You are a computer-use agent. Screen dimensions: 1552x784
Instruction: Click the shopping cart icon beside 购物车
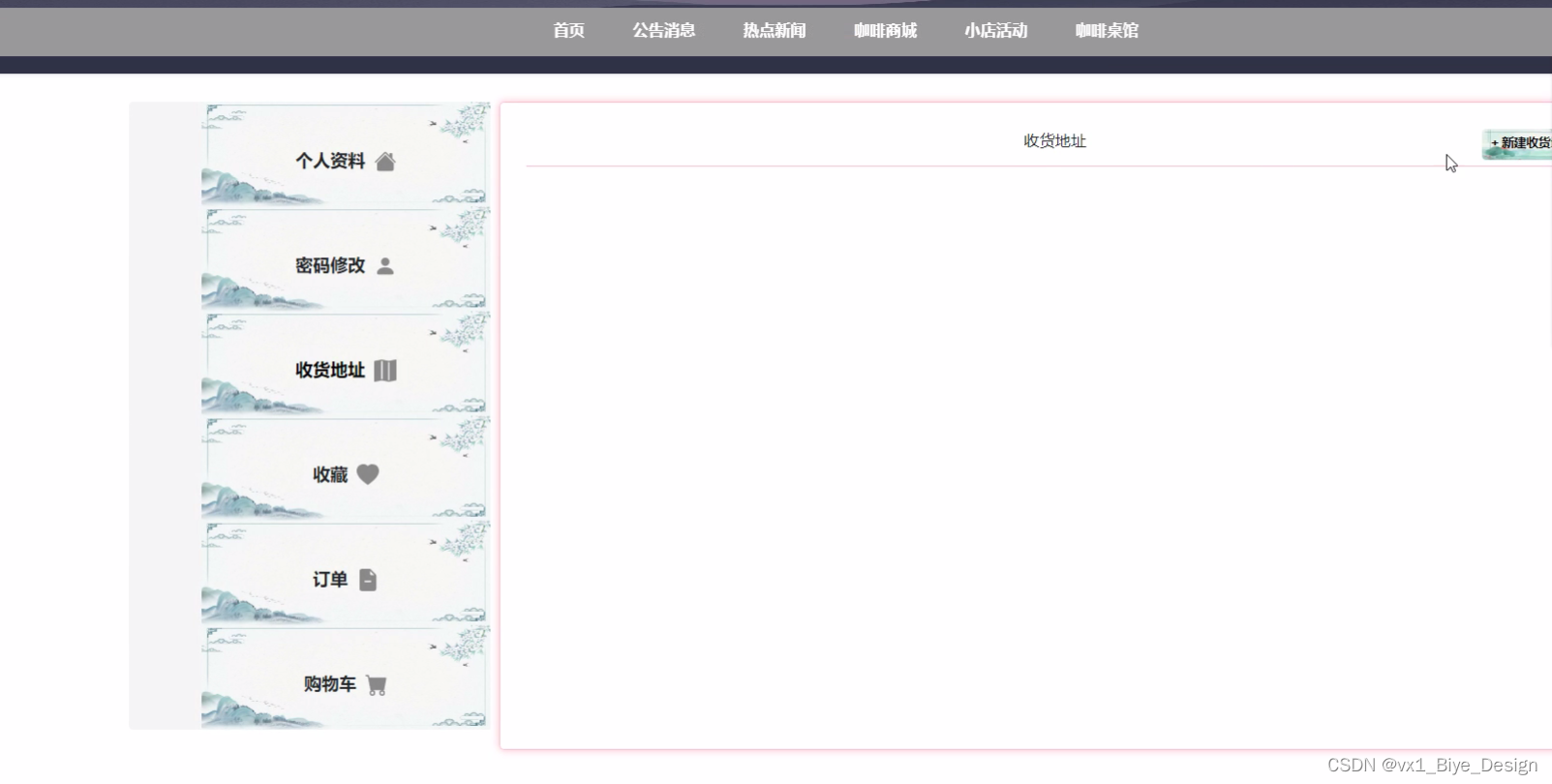(x=377, y=685)
